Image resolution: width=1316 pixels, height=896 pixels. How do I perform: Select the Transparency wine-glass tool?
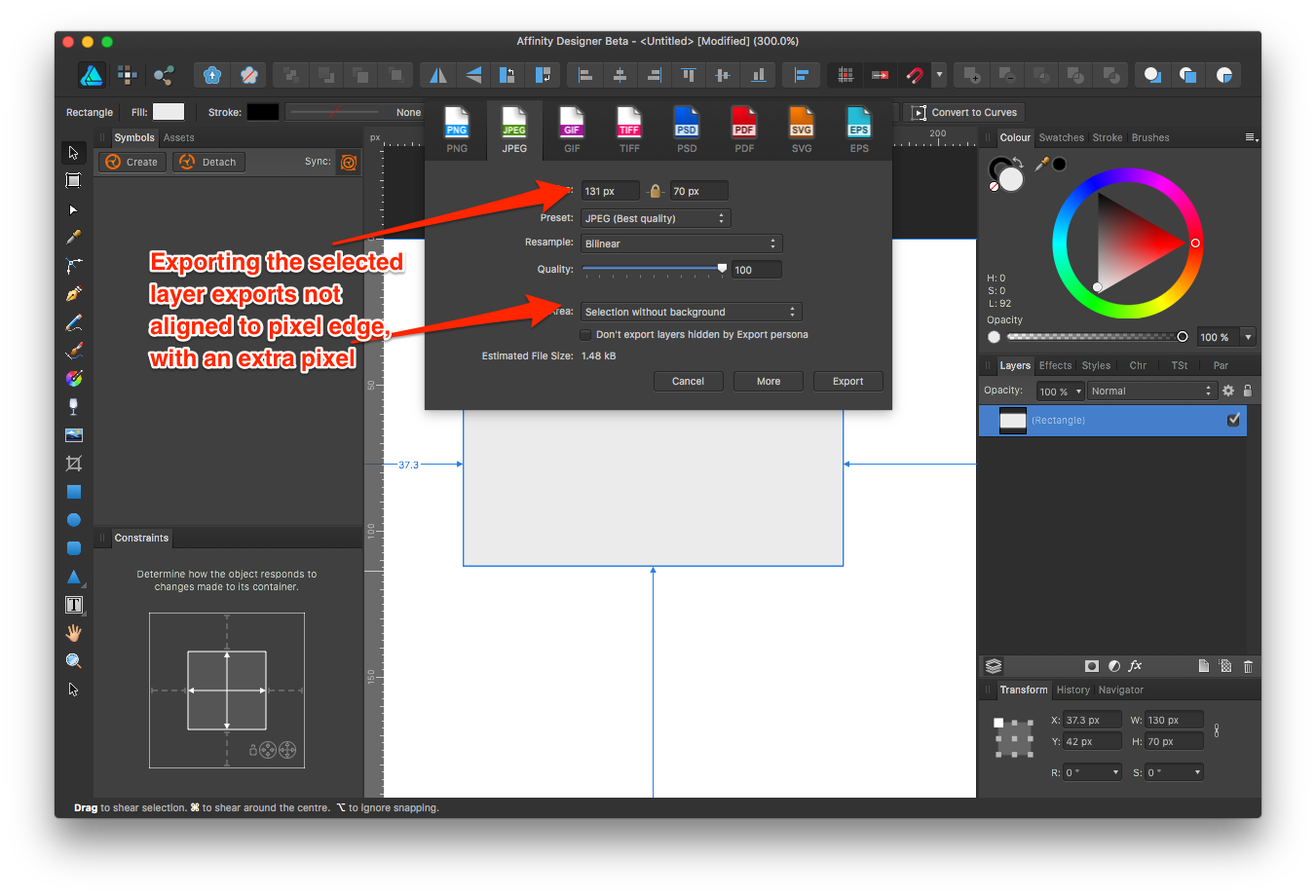pyautogui.click(x=73, y=406)
